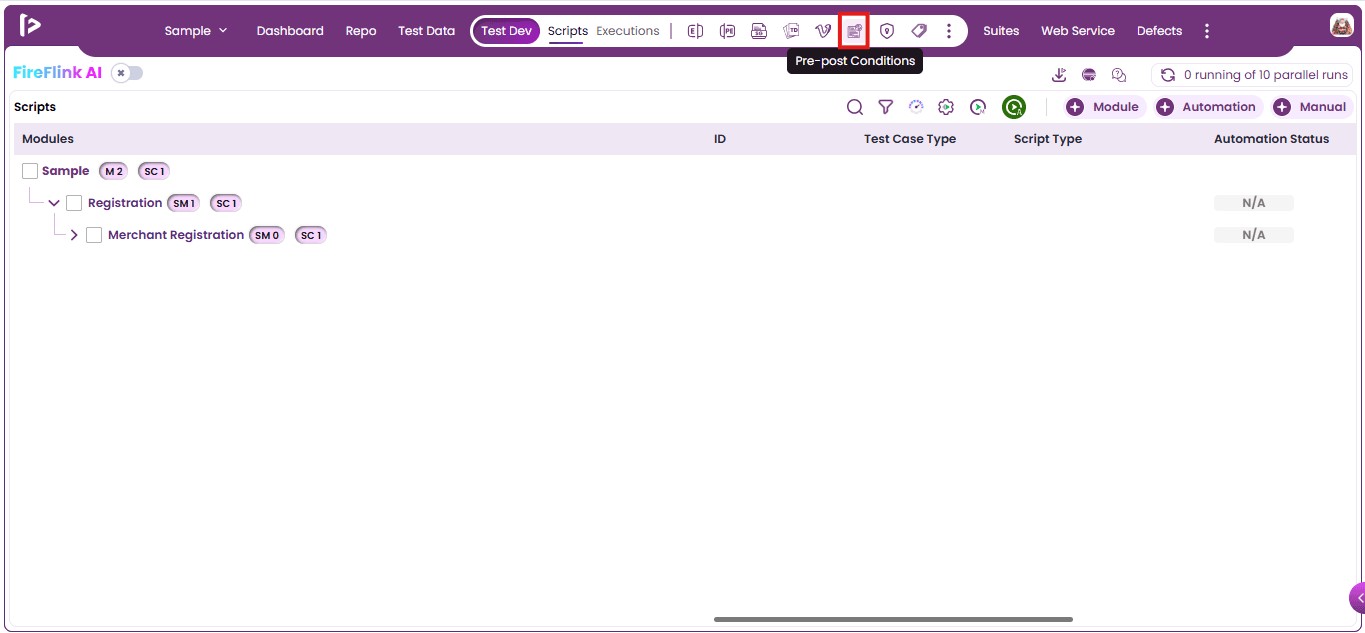1365x633 pixels.
Task: Collapse the Registration module chevron
Action: click(x=54, y=203)
